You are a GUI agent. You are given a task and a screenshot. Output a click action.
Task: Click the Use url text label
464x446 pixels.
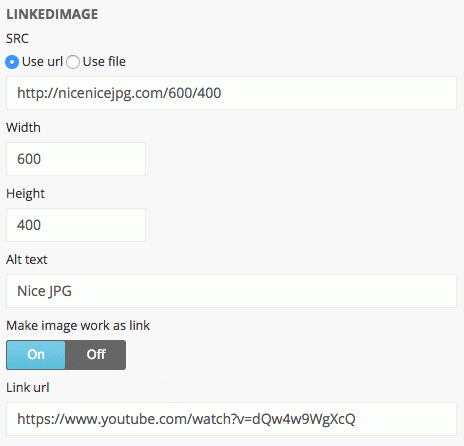[42, 62]
